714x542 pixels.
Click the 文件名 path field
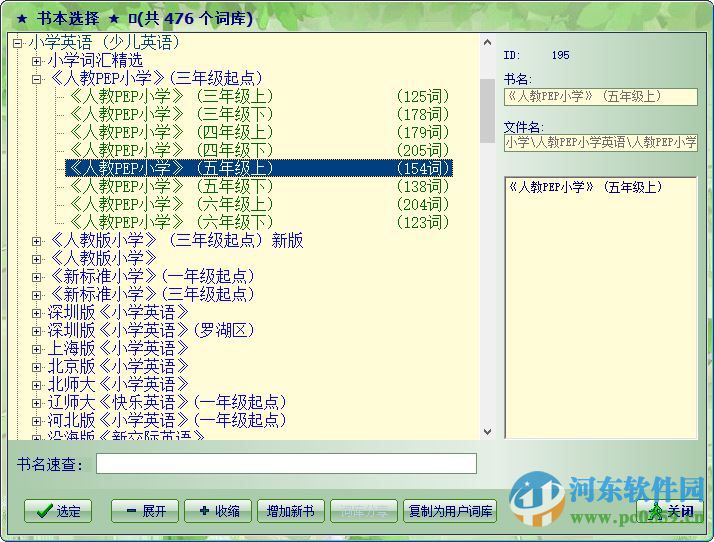601,143
